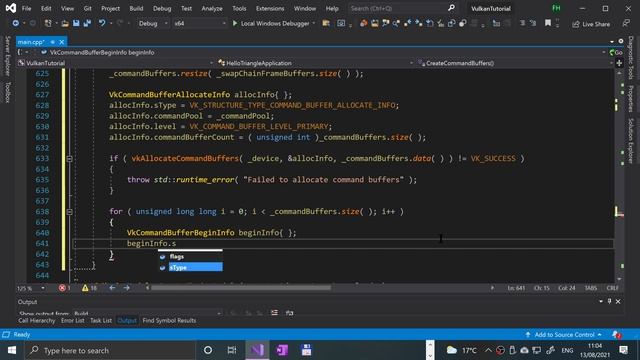Click the search magnifier icon
Screen dimensions: 640x360
[x=451, y=8]
